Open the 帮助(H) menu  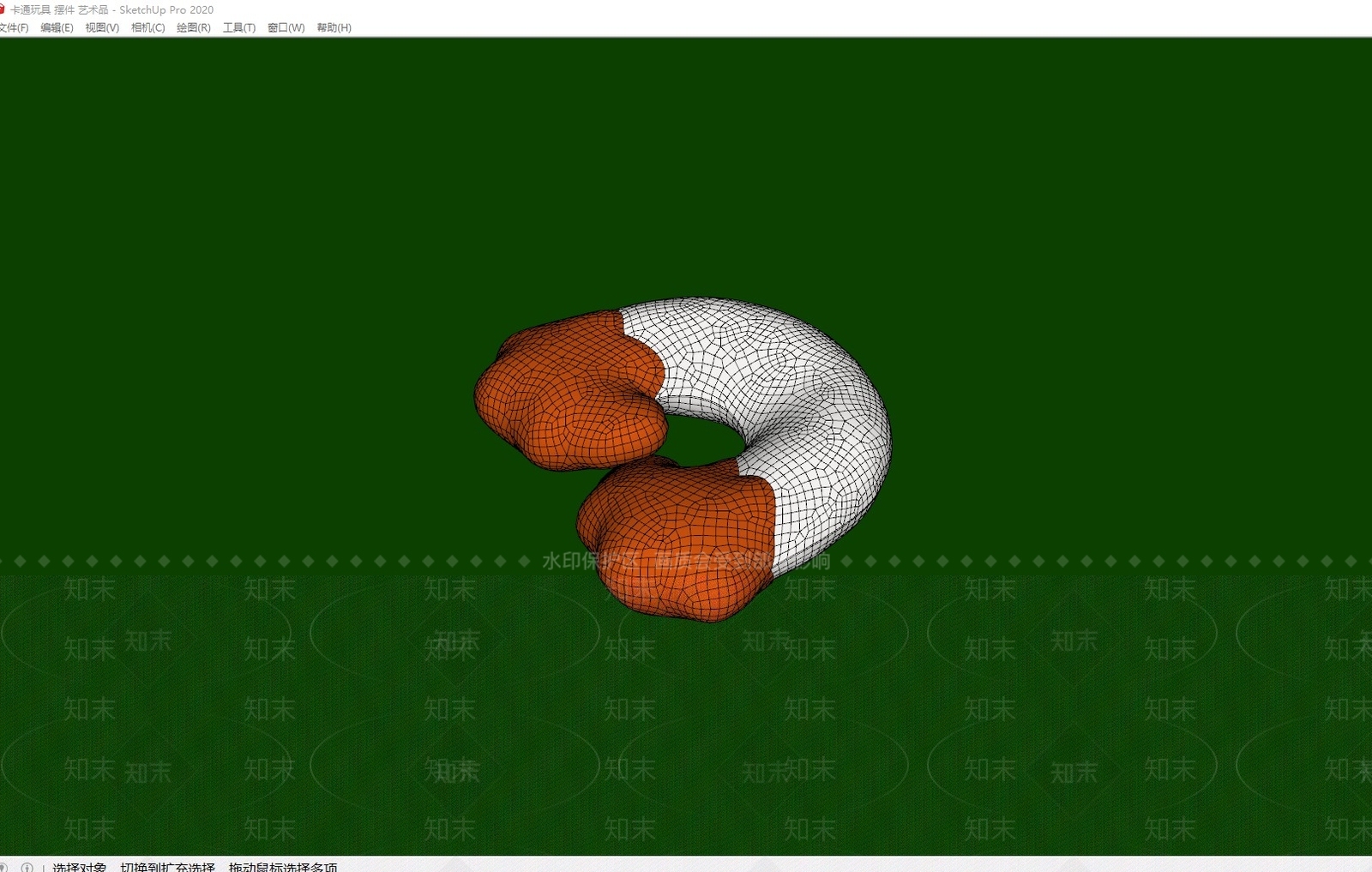click(334, 27)
